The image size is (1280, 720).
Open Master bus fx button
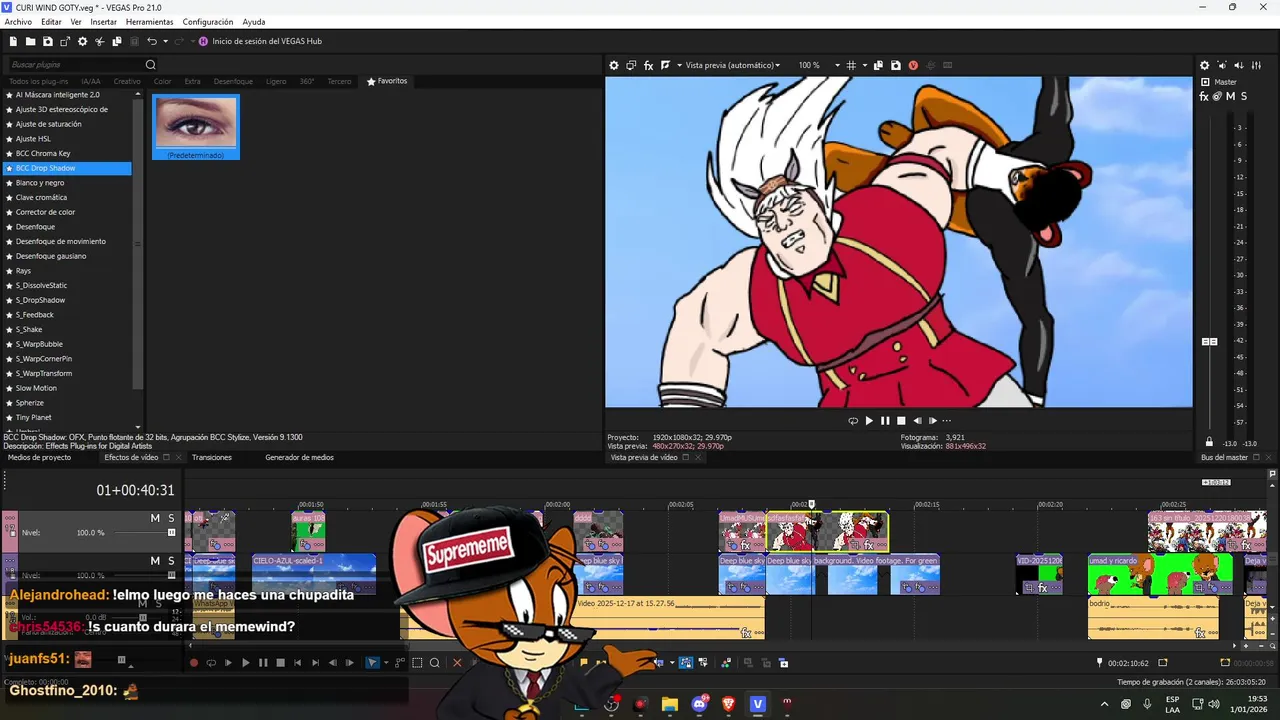click(x=1204, y=96)
